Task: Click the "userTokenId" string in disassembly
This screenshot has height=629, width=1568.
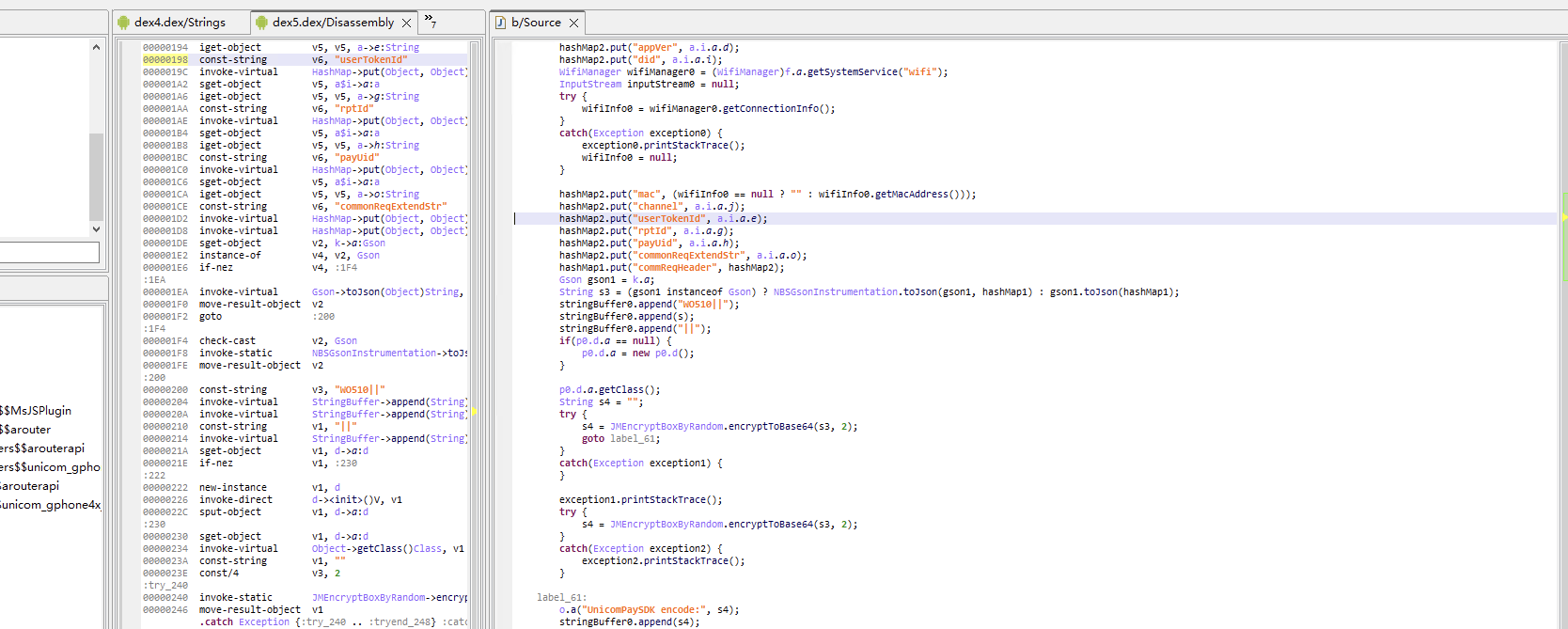Action: 370,59
